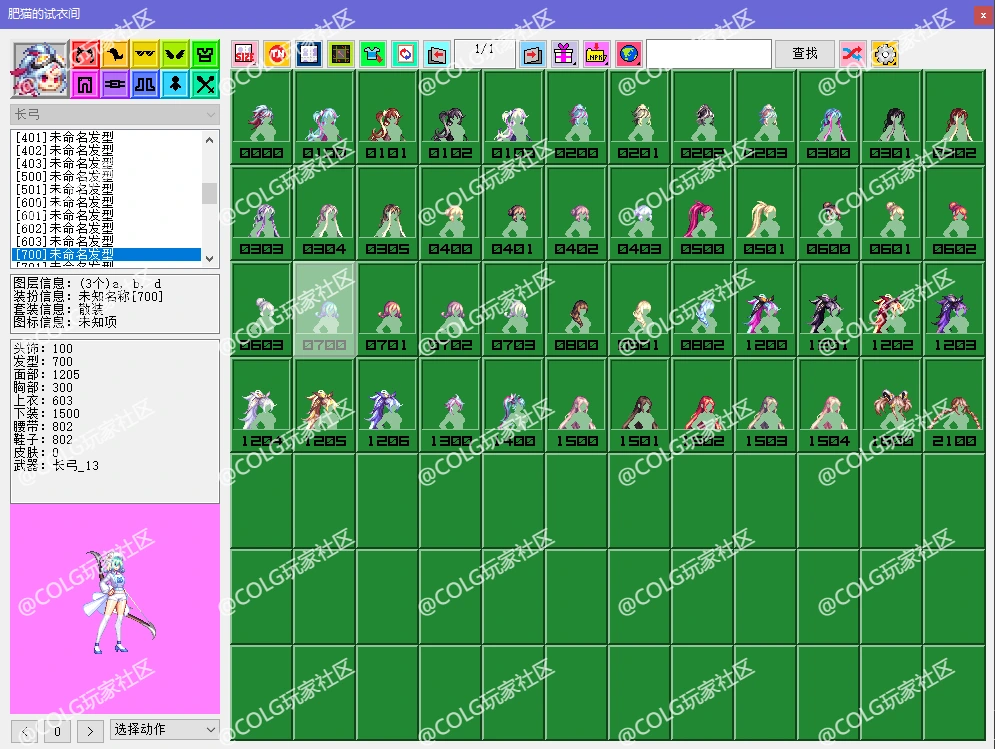Select hairstyle thumbnail 0501
The height and width of the screenshot is (749, 995).
coord(765,213)
